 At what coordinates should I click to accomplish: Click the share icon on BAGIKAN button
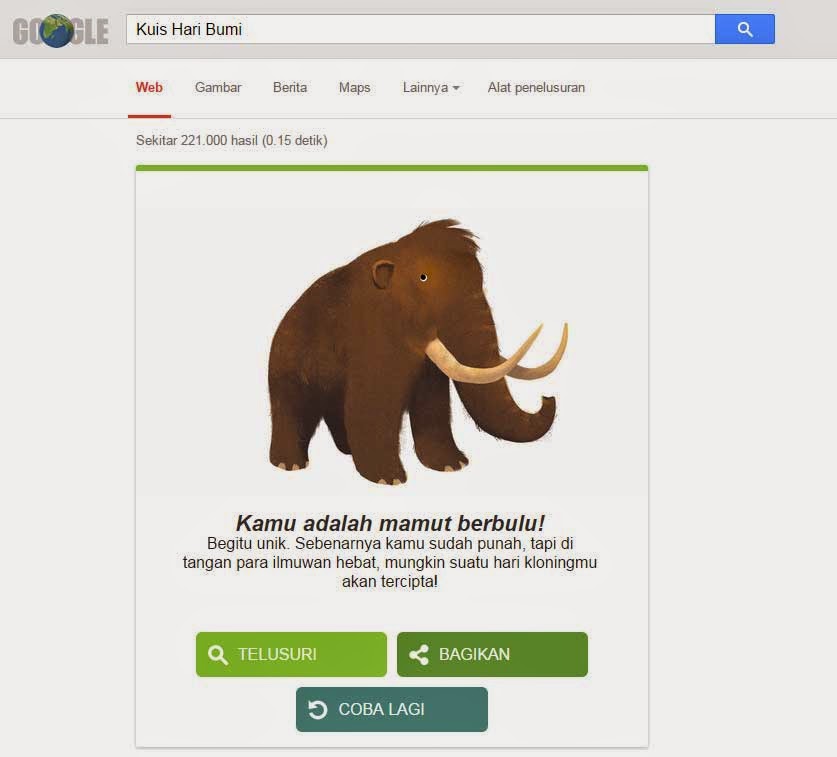[x=419, y=655]
